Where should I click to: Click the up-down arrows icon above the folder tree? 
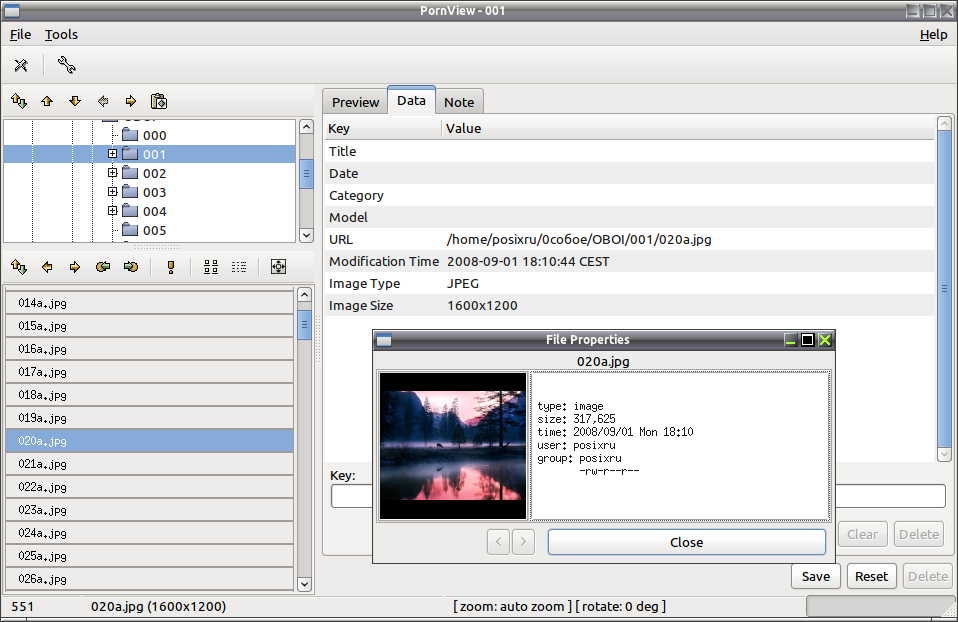(19, 101)
